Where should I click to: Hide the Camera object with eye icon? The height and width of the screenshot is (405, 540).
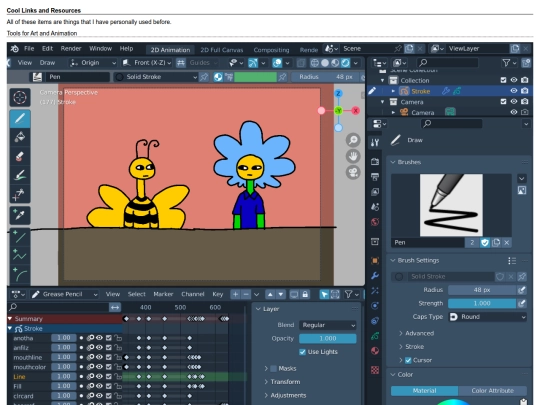click(x=513, y=112)
